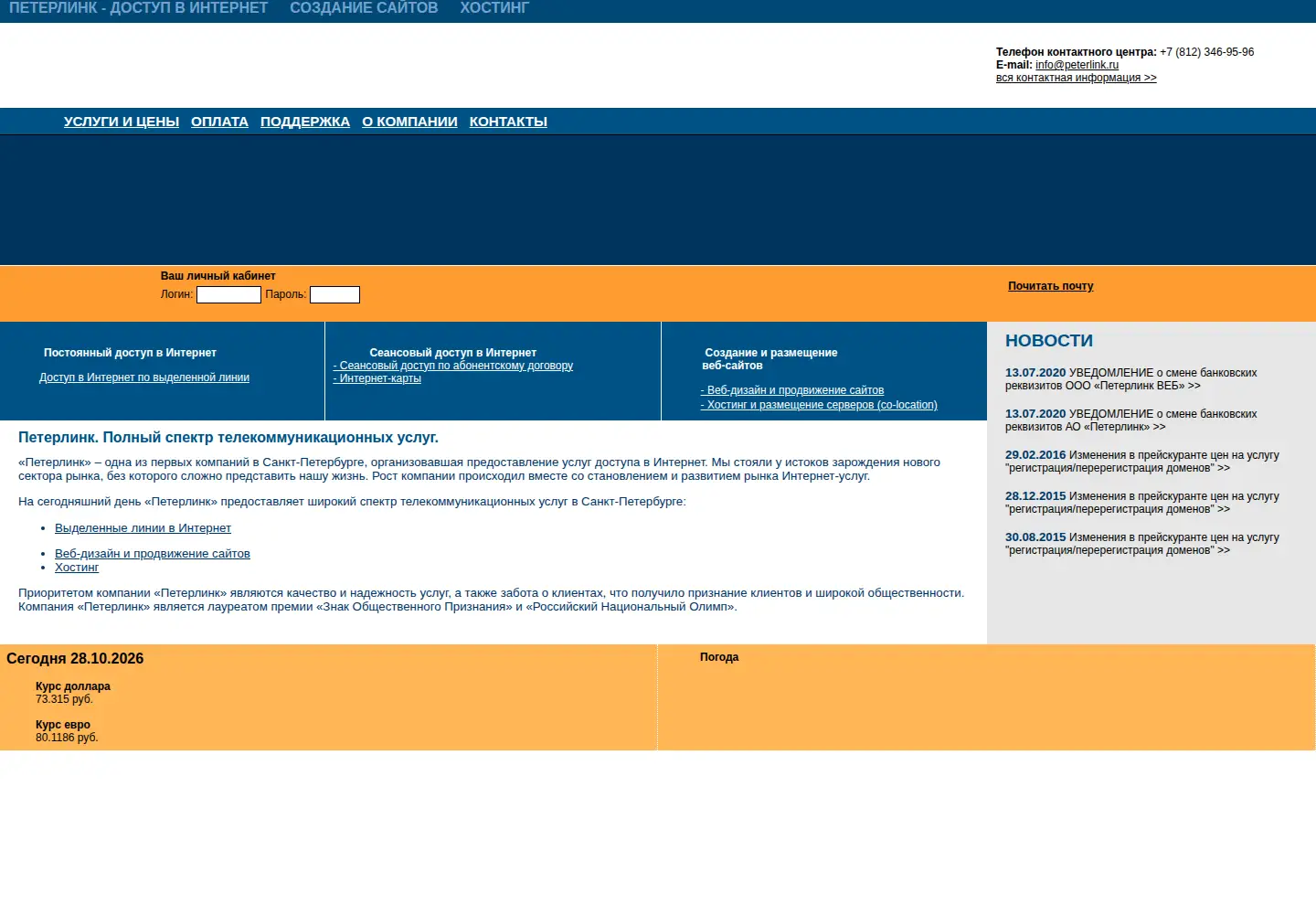The image size is (1316, 914).
Task: Click Сеансовый доступ в Интернет heading
Action: tap(453, 353)
